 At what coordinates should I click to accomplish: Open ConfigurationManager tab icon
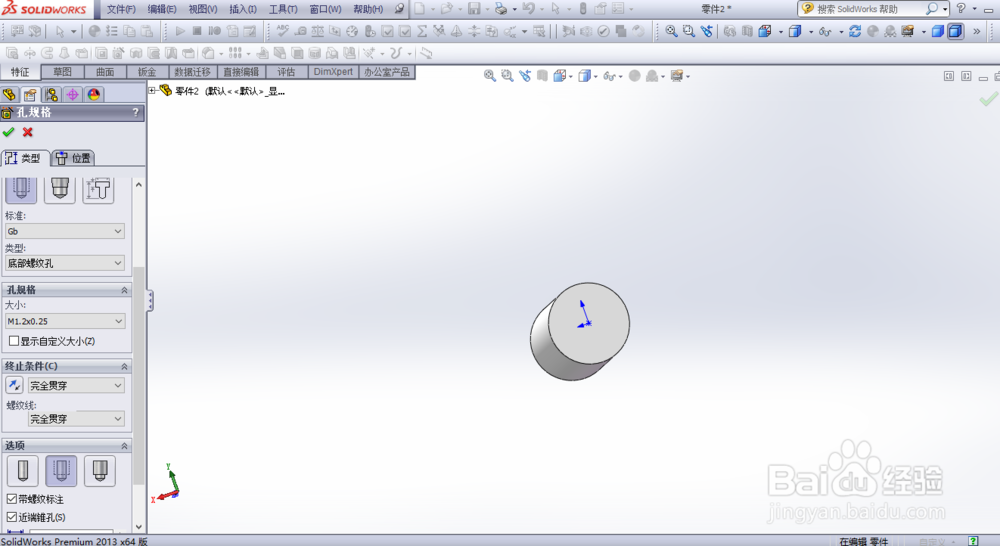click(x=51, y=95)
